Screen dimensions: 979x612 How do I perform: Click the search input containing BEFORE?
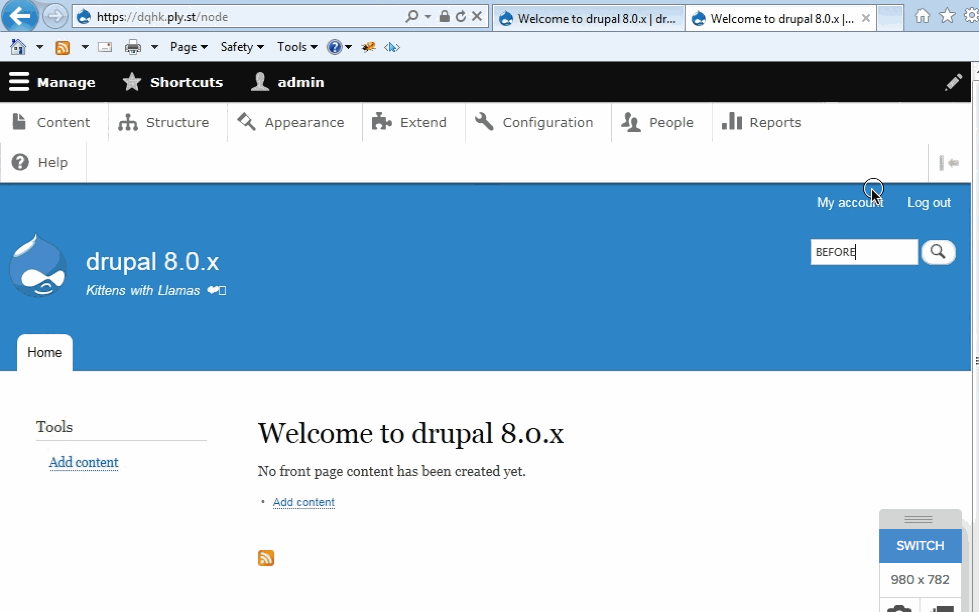864,252
